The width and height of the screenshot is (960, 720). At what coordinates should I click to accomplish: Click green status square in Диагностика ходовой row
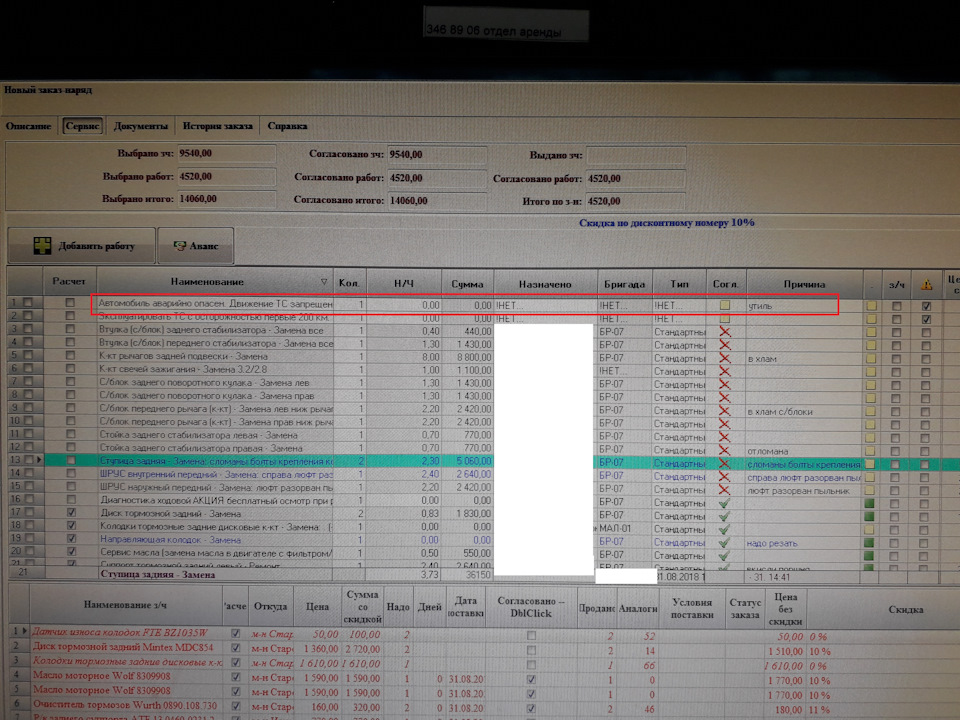[869, 503]
